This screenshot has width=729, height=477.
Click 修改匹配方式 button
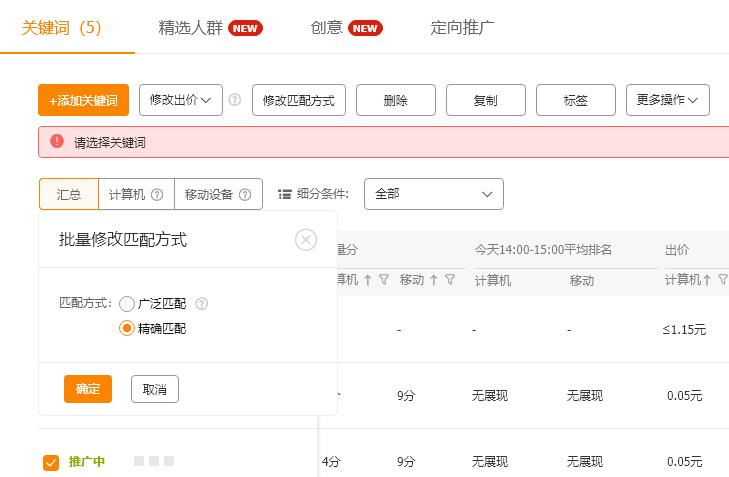[x=298, y=100]
